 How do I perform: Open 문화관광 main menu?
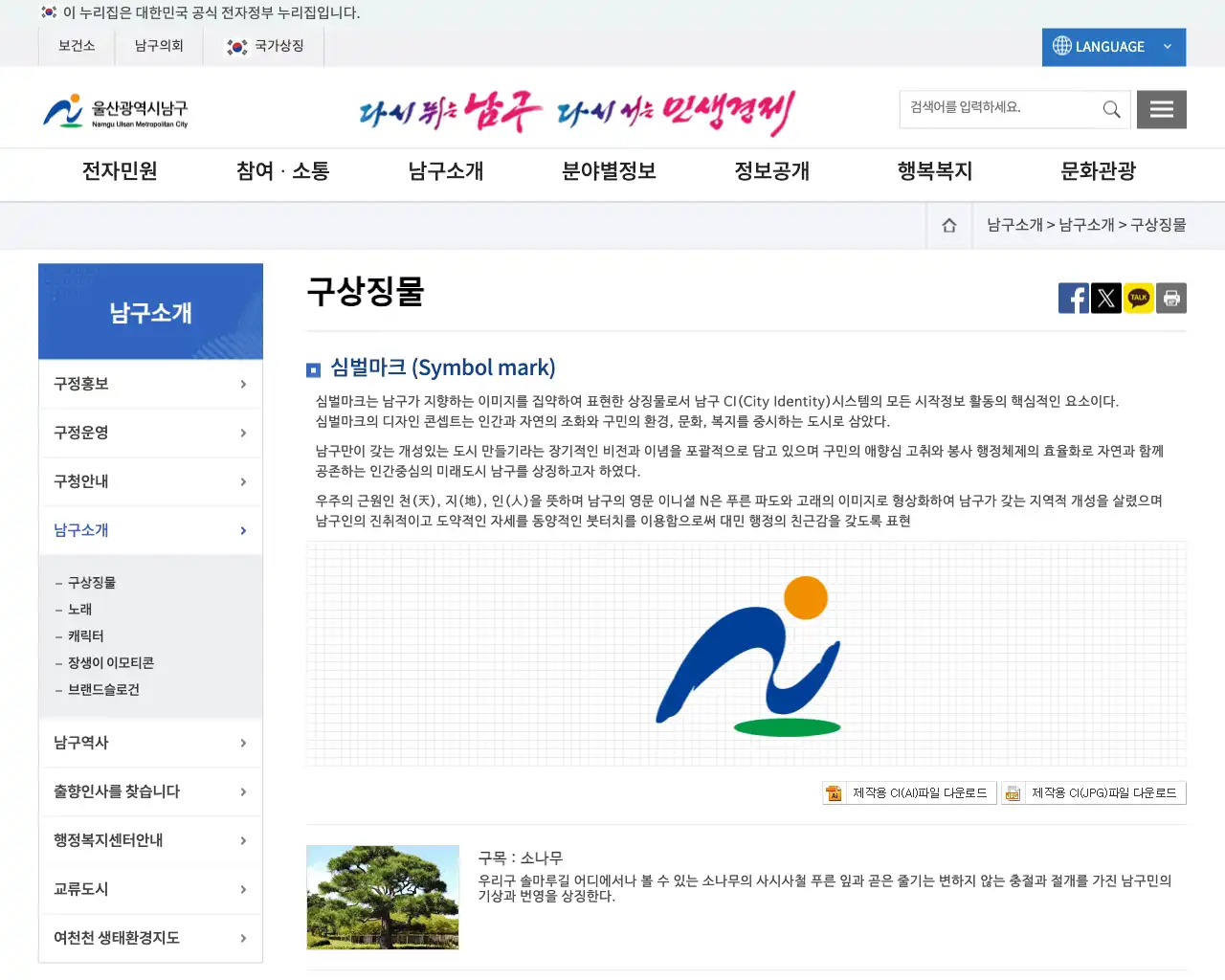1098,171
